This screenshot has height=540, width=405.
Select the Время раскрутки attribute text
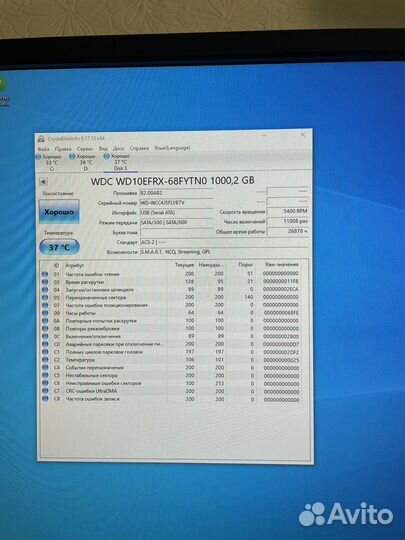click(84, 282)
